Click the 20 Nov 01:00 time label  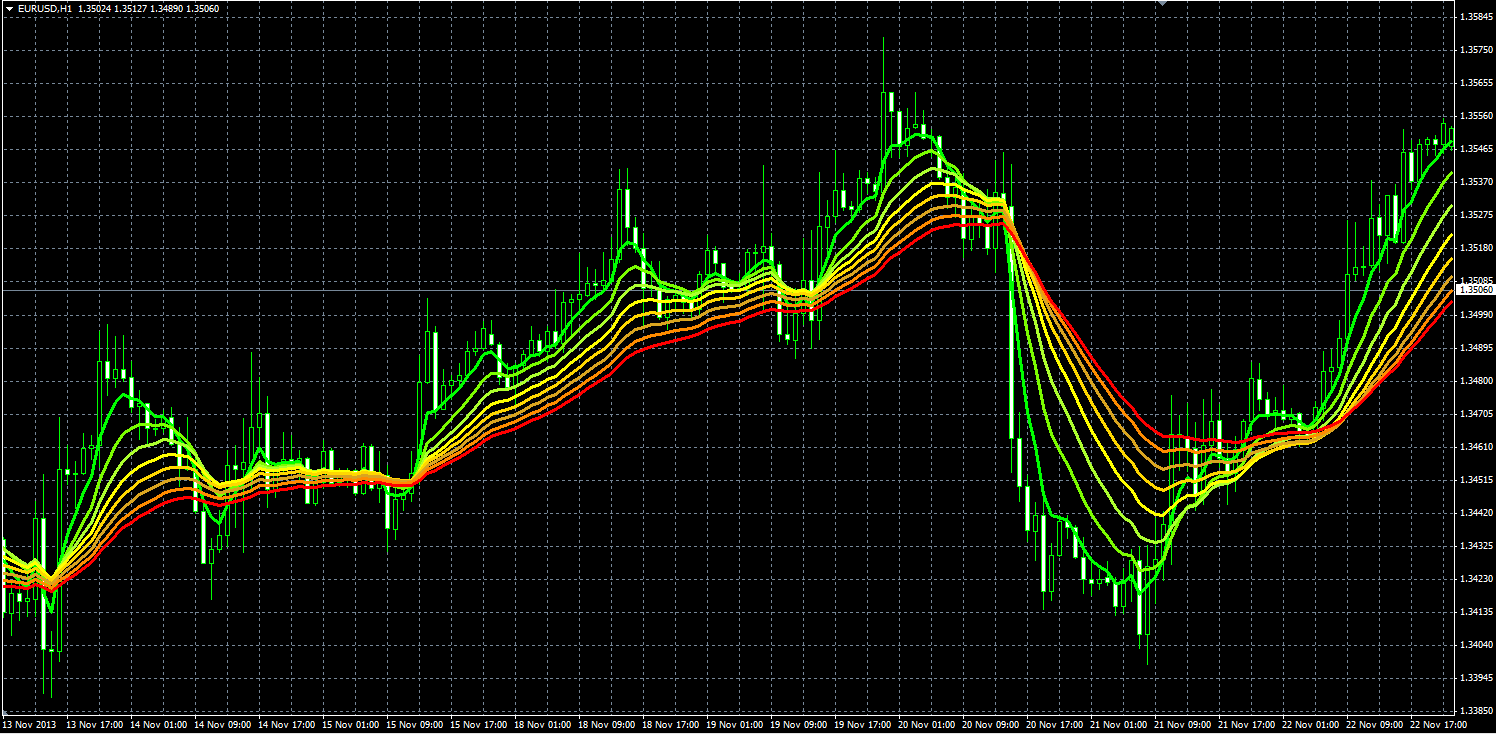point(928,724)
